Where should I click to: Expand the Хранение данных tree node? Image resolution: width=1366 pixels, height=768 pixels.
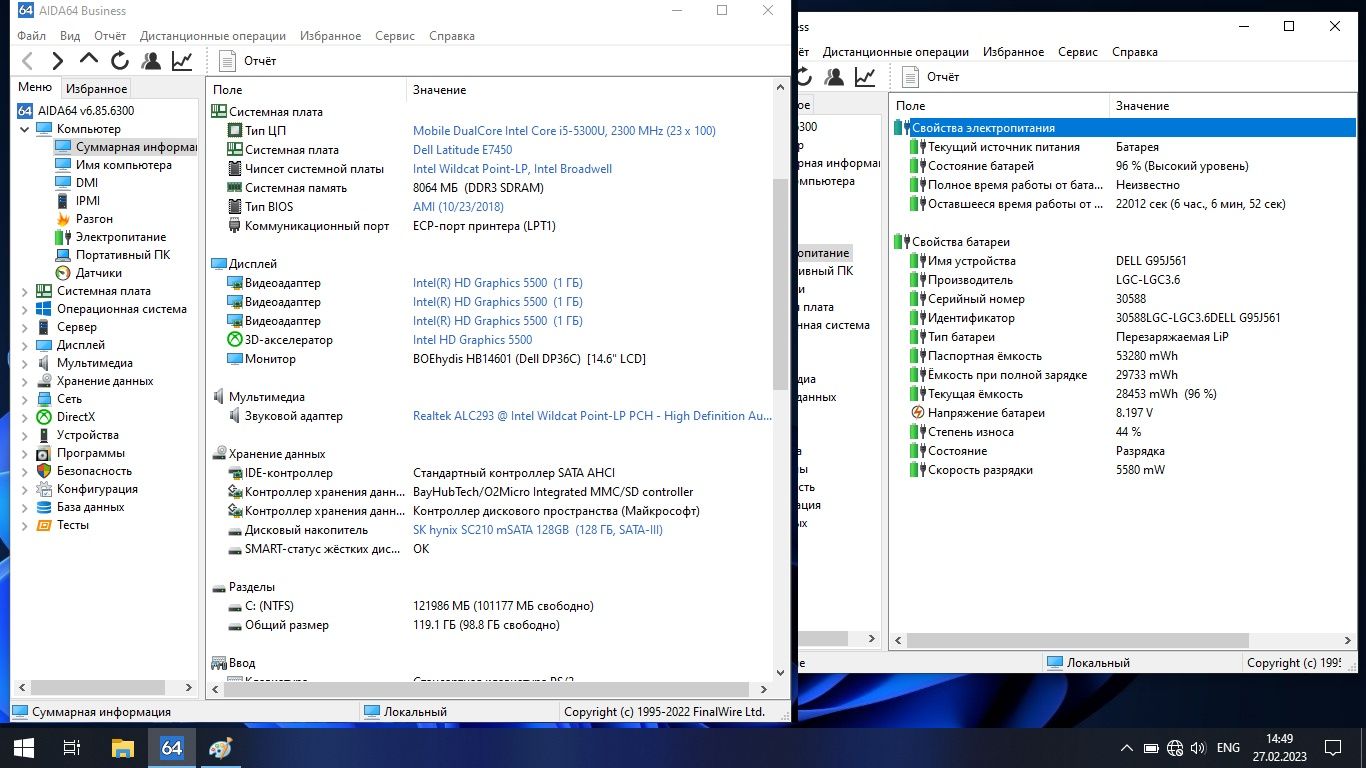pos(25,381)
